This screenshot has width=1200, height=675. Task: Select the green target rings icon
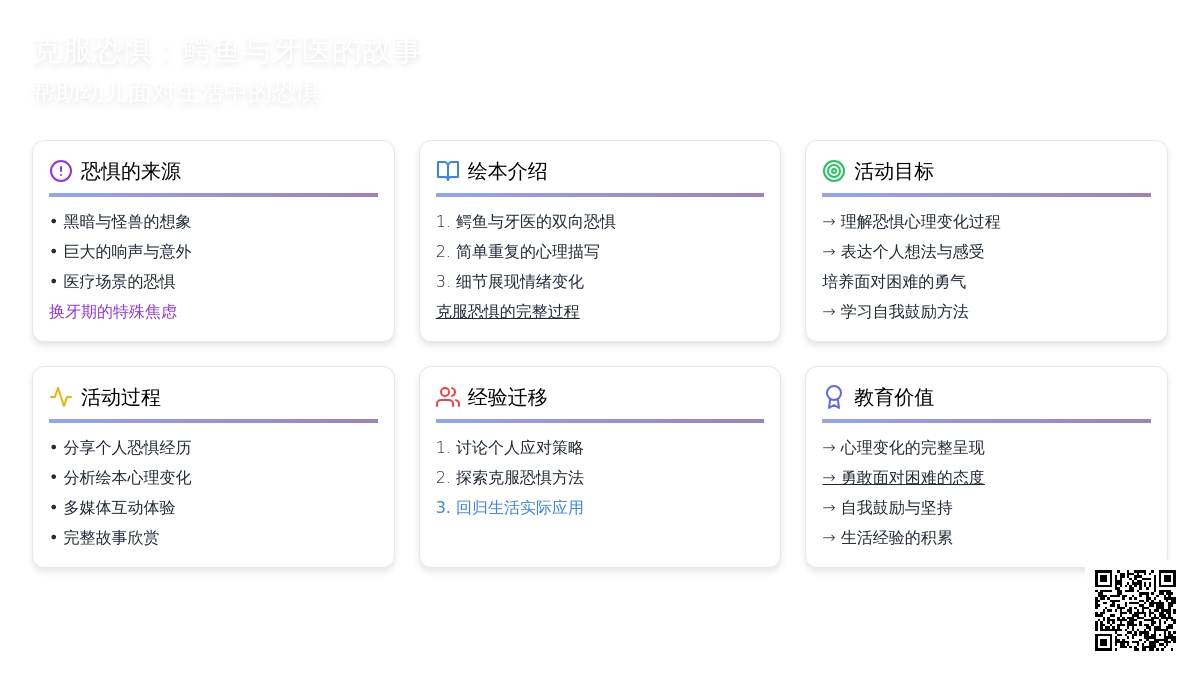point(833,171)
